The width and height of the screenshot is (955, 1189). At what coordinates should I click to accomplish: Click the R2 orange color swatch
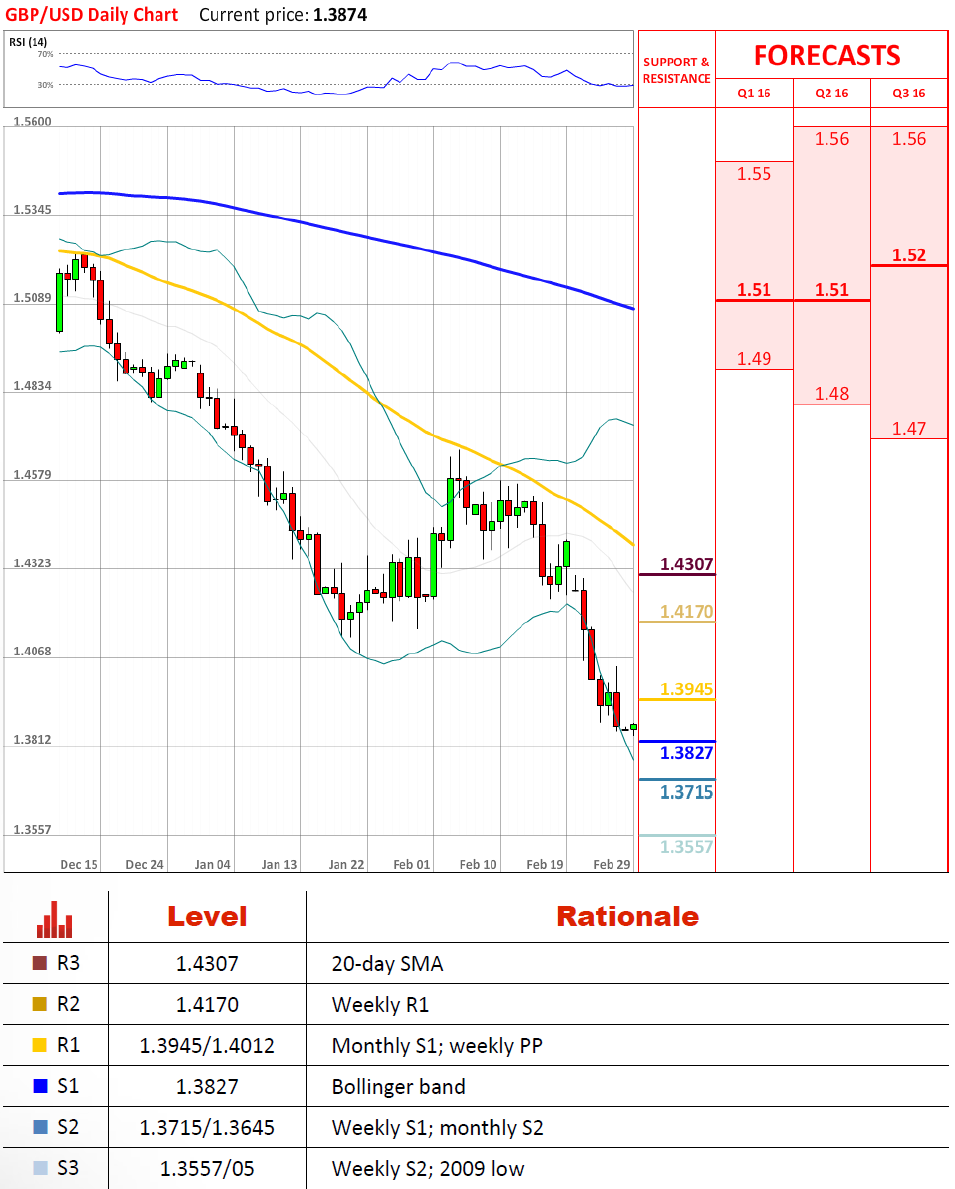(x=40, y=1004)
